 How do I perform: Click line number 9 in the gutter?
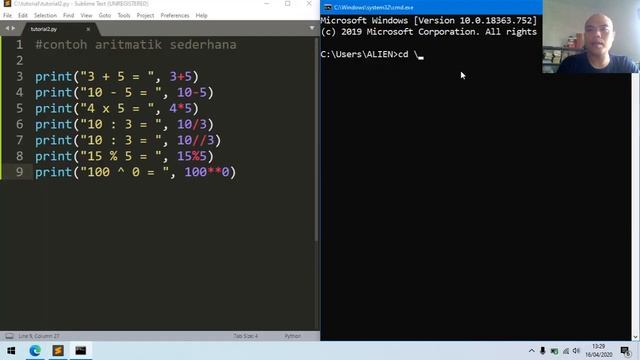click(20, 172)
